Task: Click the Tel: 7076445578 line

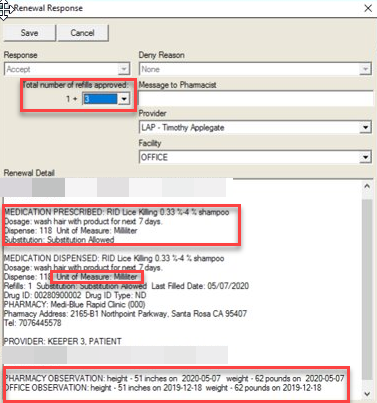Action: pyautogui.click(x=33, y=323)
